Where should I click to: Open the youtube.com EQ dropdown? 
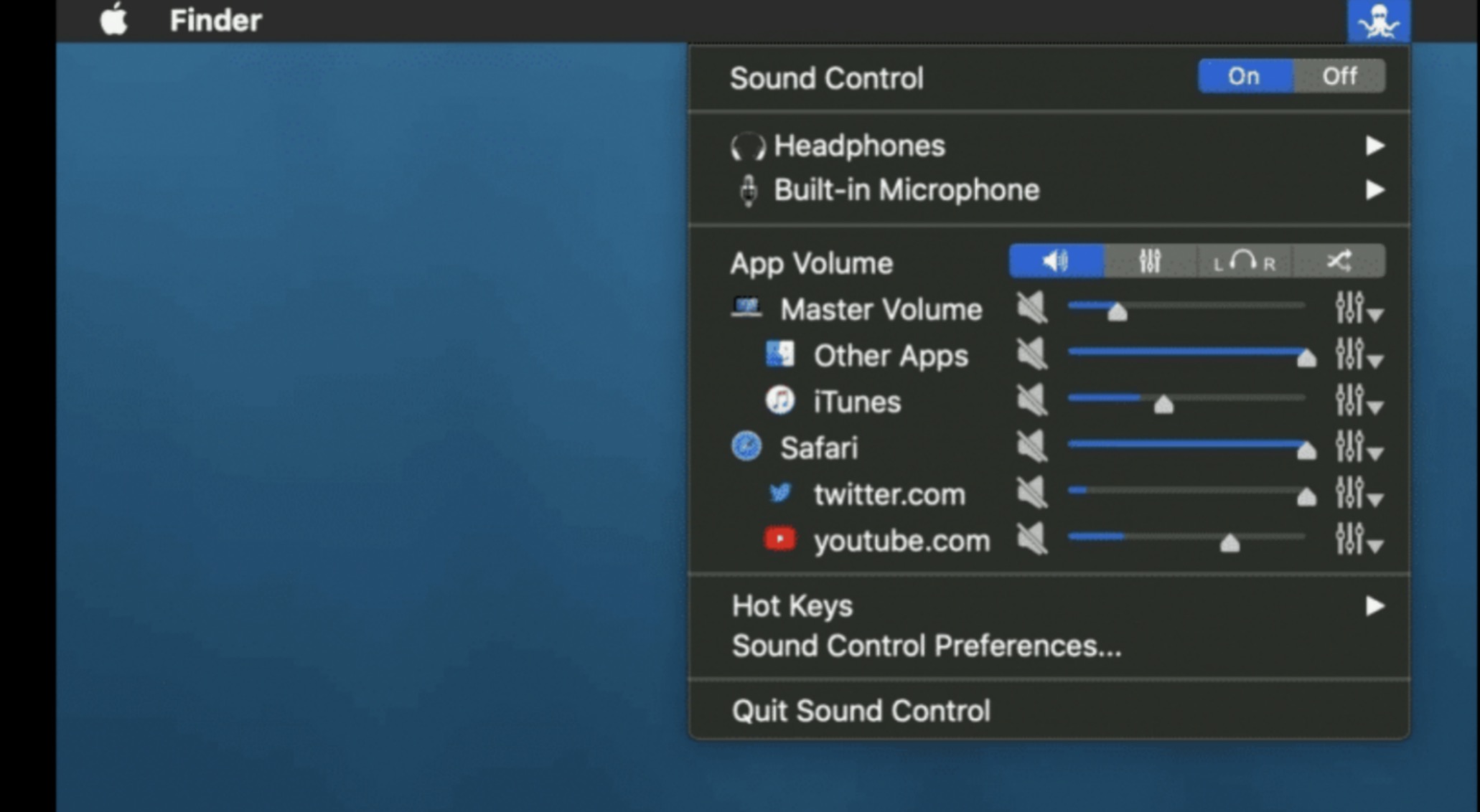(x=1359, y=539)
